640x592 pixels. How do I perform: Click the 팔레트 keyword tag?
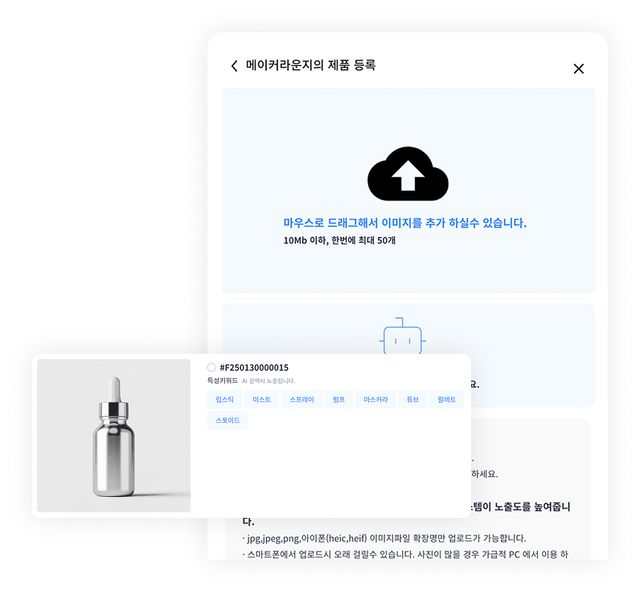point(446,399)
